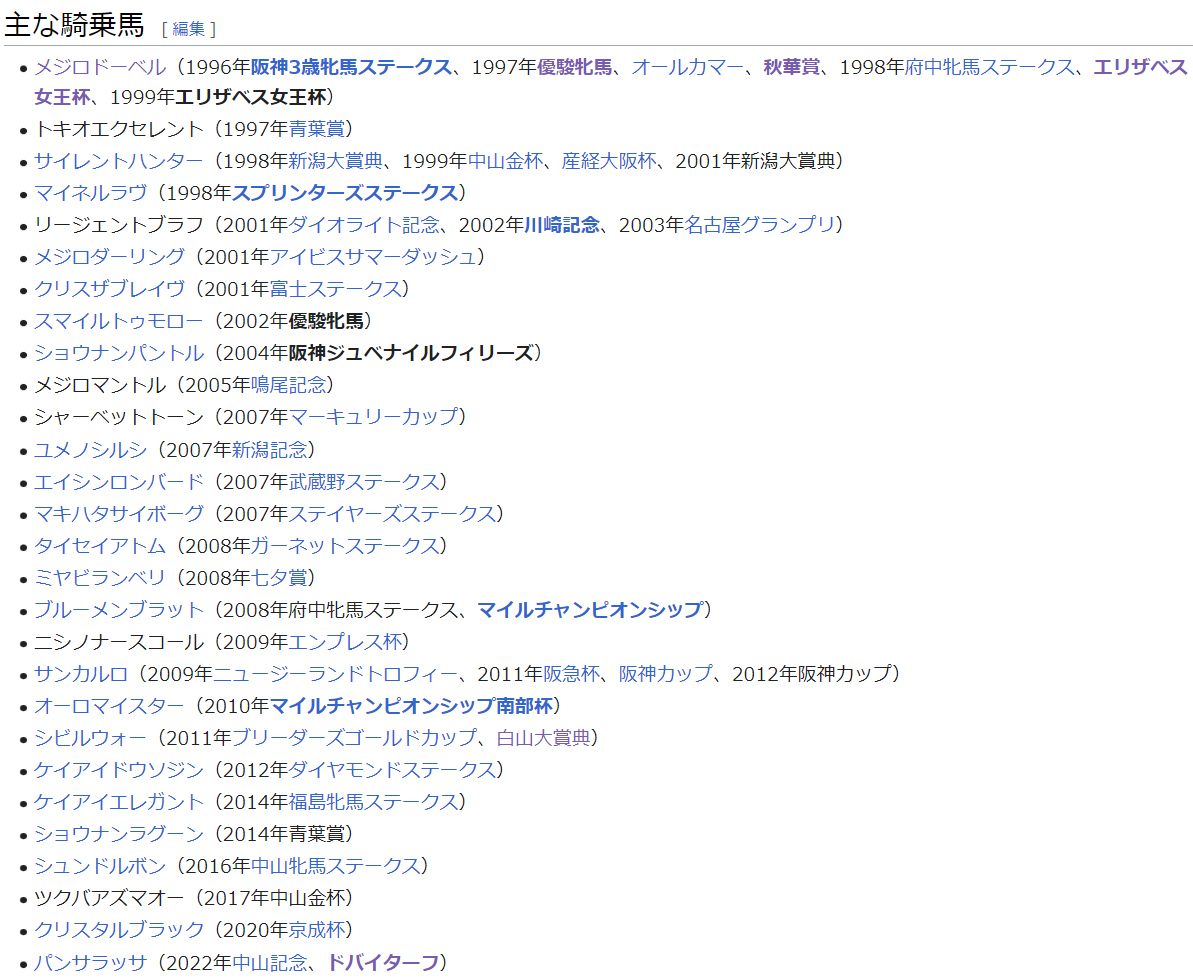Screen dimensions: 1193x978
Task: Open the ドバイターフ link
Action: (383, 962)
